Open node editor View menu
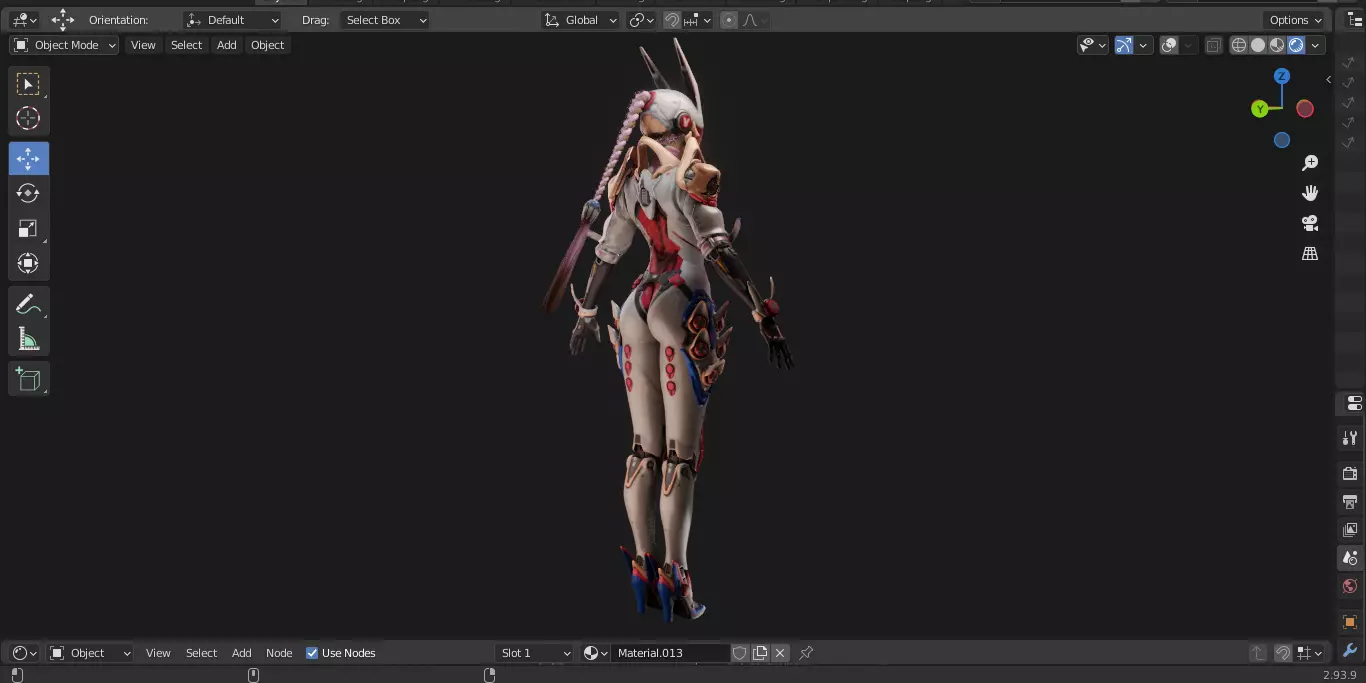 click(158, 653)
